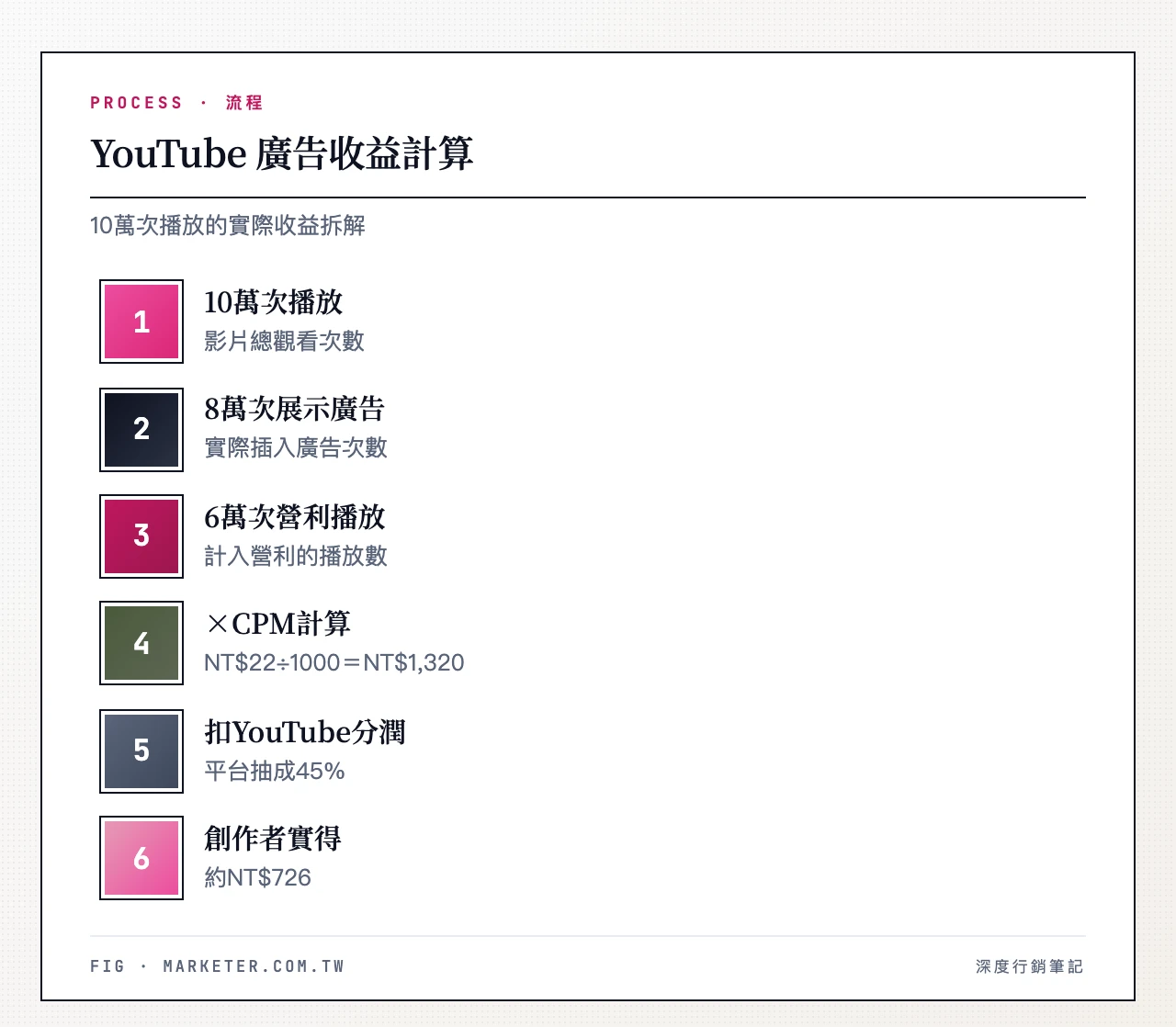1176x1027 pixels.
Task: Click the olive green step 4 box
Action: point(141,643)
